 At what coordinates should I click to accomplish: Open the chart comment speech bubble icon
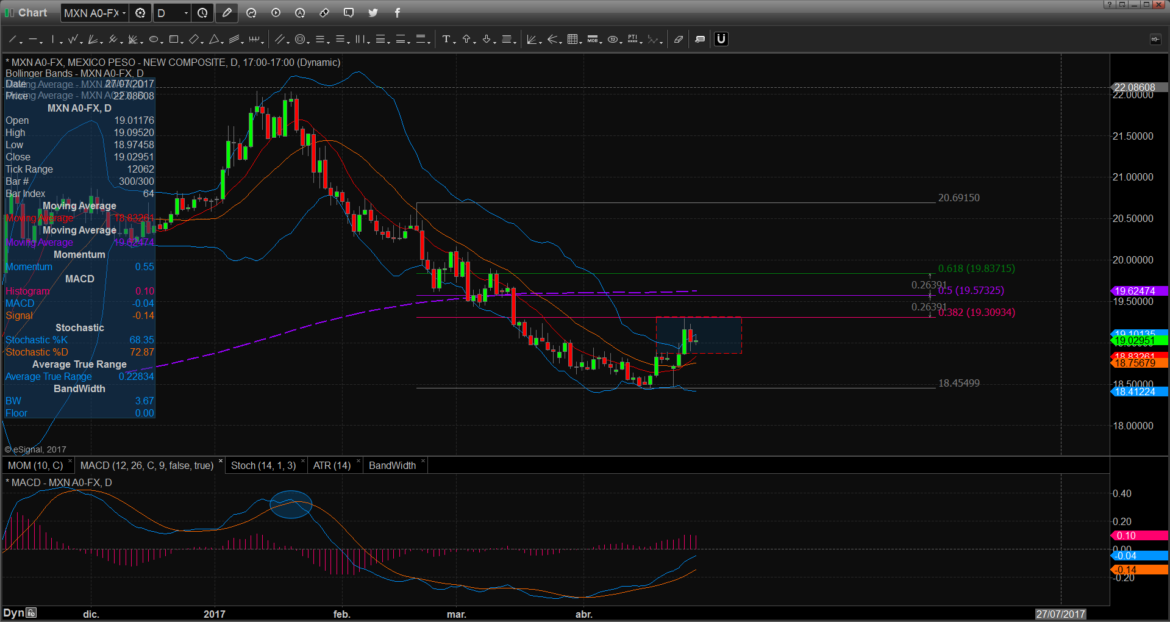pyautogui.click(x=348, y=13)
